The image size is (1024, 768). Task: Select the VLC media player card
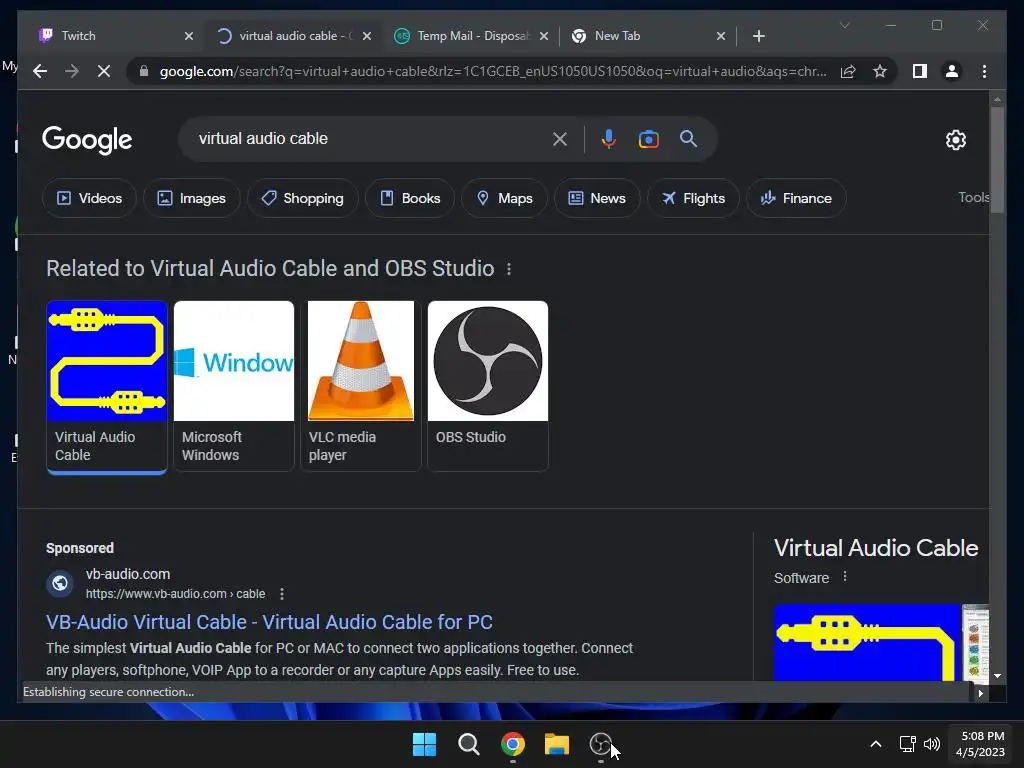(360, 386)
